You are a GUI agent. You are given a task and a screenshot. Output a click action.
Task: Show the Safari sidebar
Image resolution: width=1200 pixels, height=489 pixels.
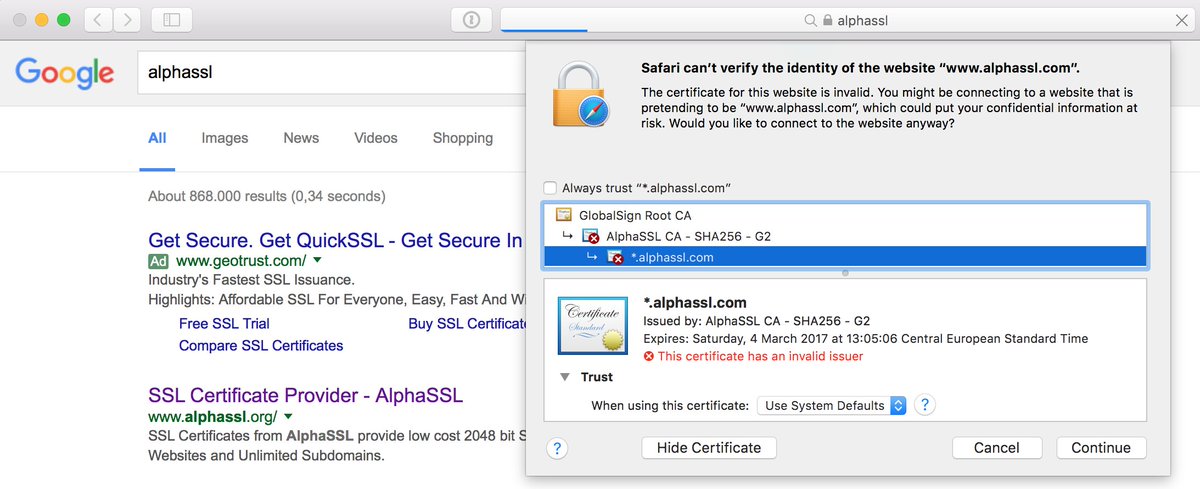172,19
